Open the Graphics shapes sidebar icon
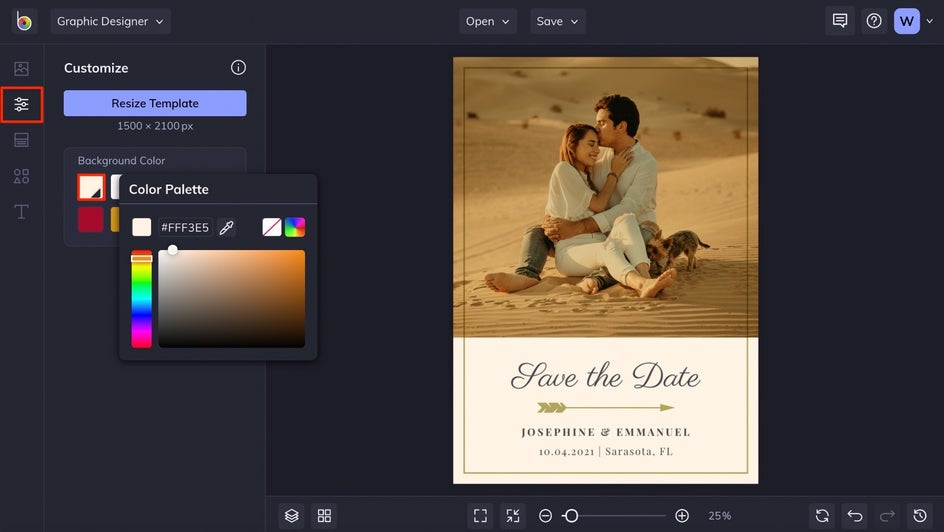The height and width of the screenshot is (532, 944). (x=21, y=176)
